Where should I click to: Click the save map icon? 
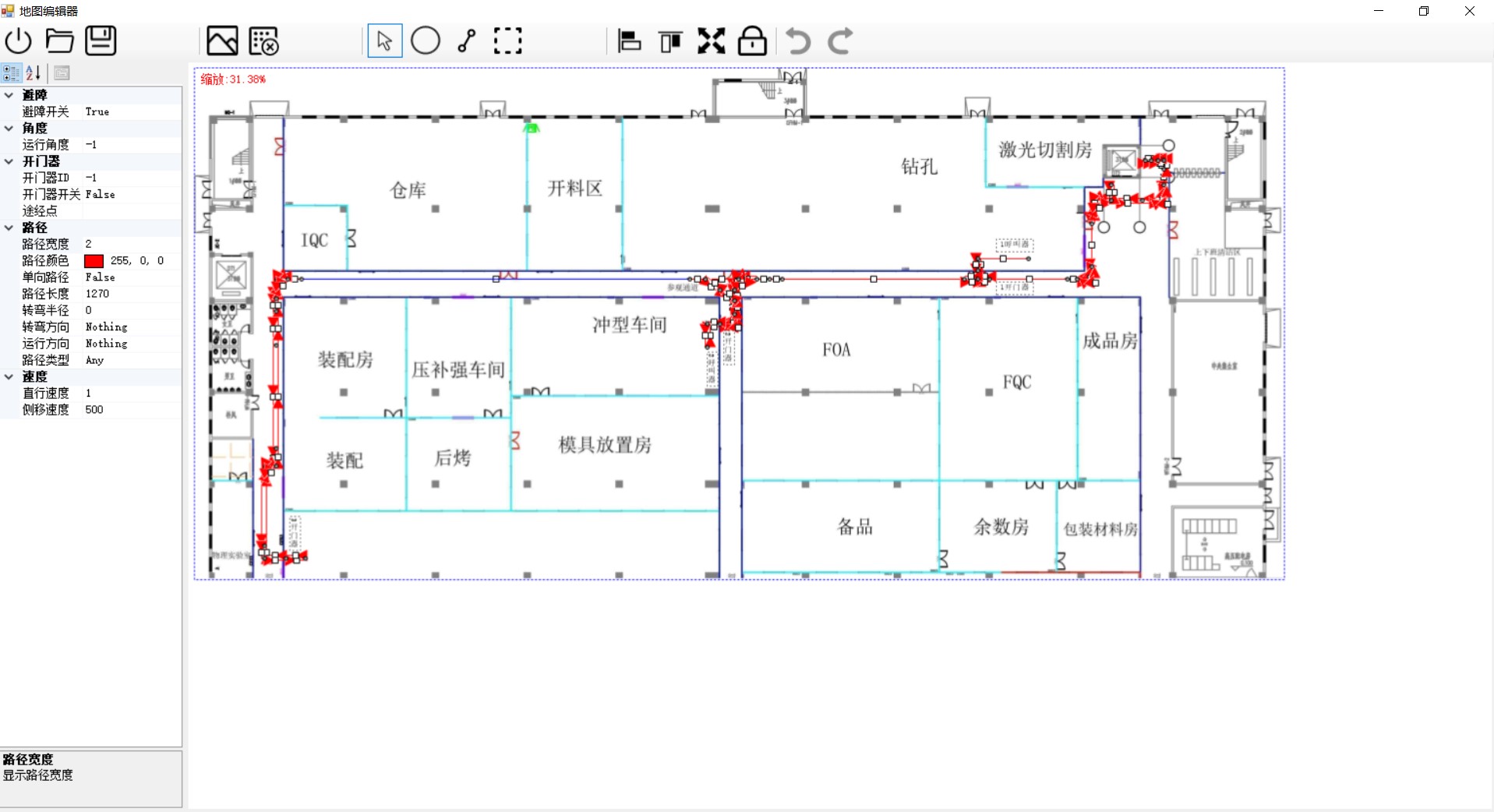[100, 41]
